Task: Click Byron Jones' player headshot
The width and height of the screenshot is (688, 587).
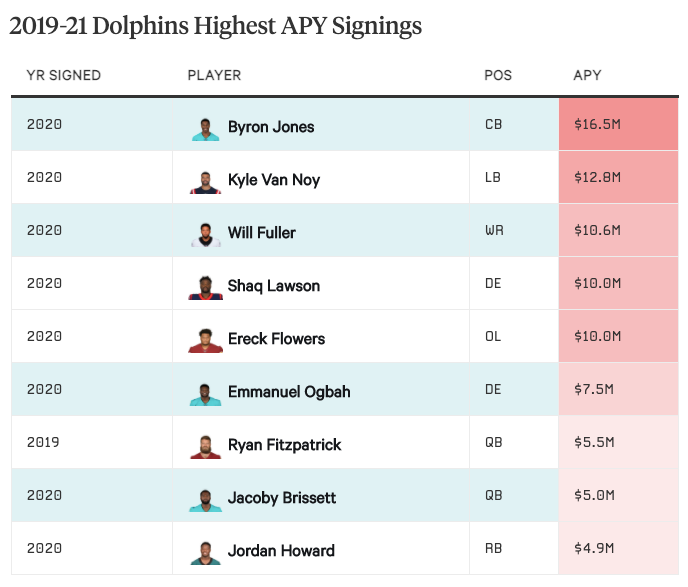Action: click(x=205, y=128)
